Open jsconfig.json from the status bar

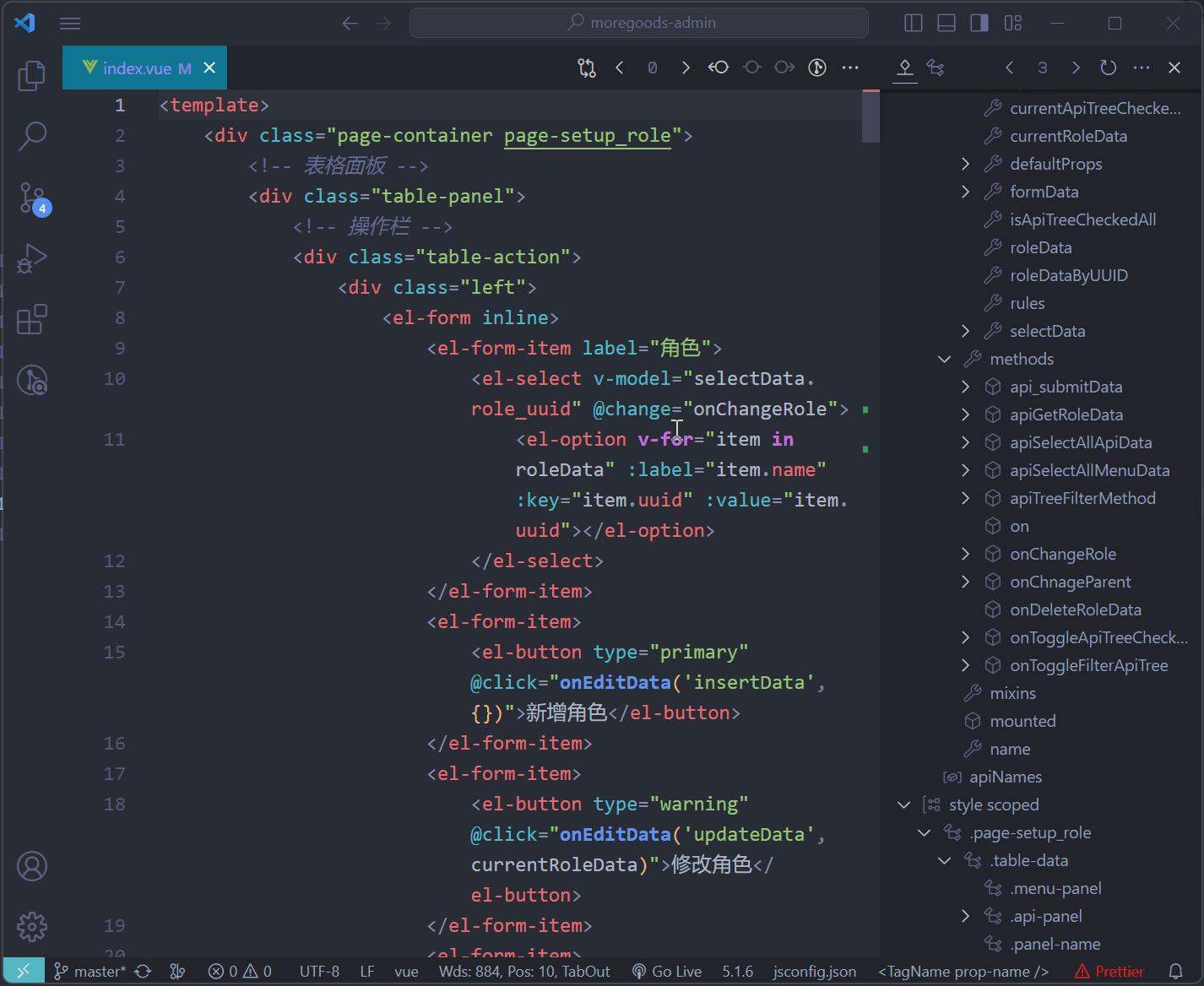pyautogui.click(x=812, y=971)
